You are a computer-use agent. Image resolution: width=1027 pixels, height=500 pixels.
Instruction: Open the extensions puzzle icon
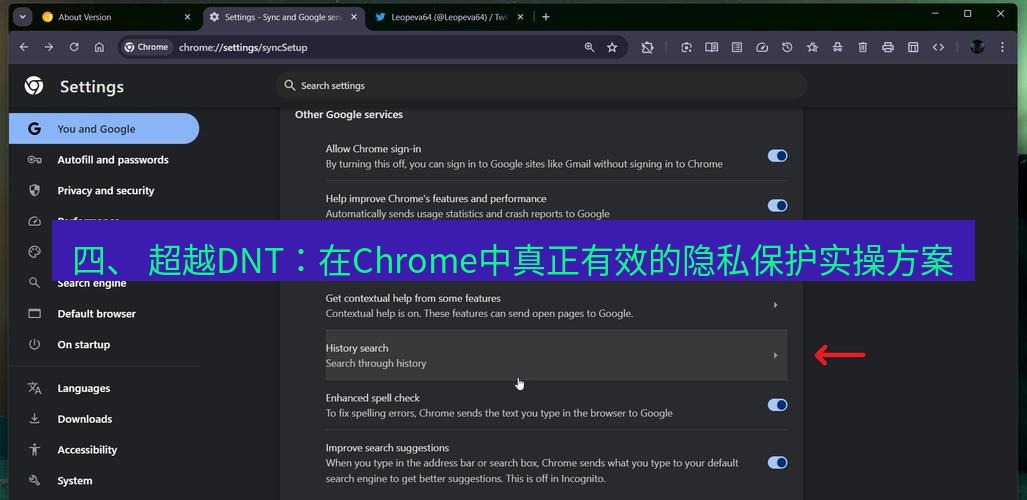pyautogui.click(x=647, y=47)
